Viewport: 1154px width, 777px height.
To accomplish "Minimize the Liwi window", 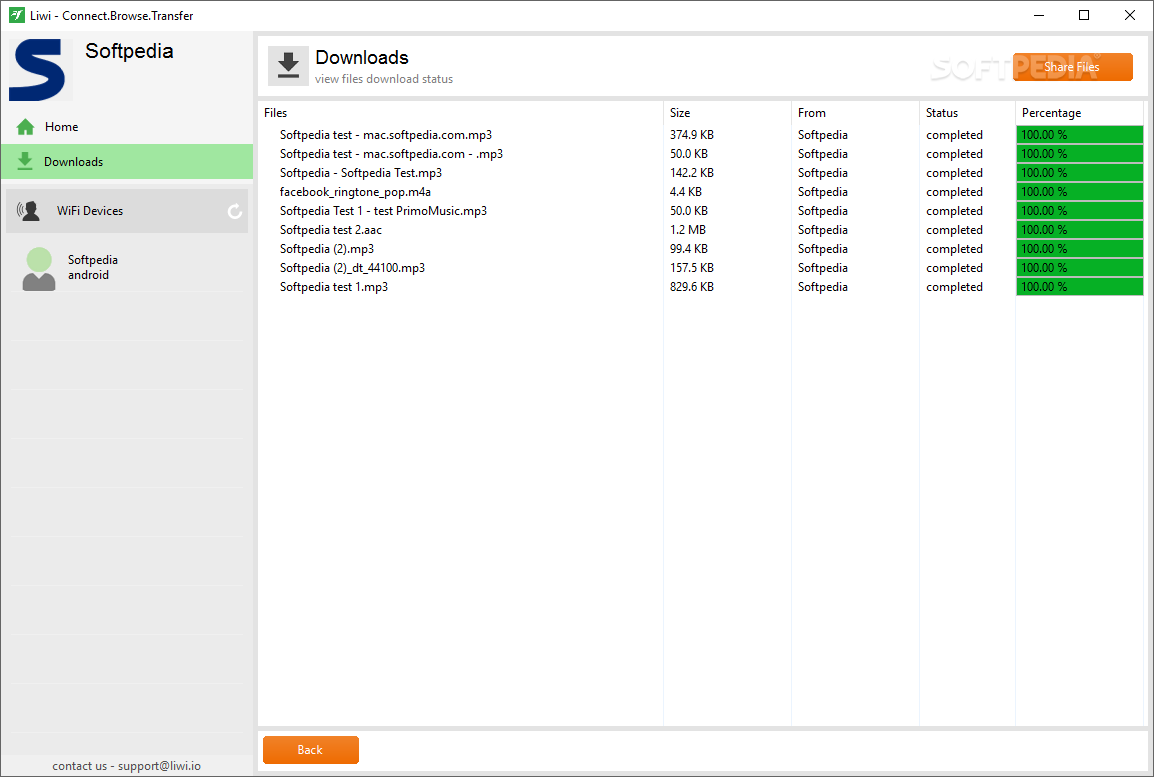I will [x=1039, y=15].
